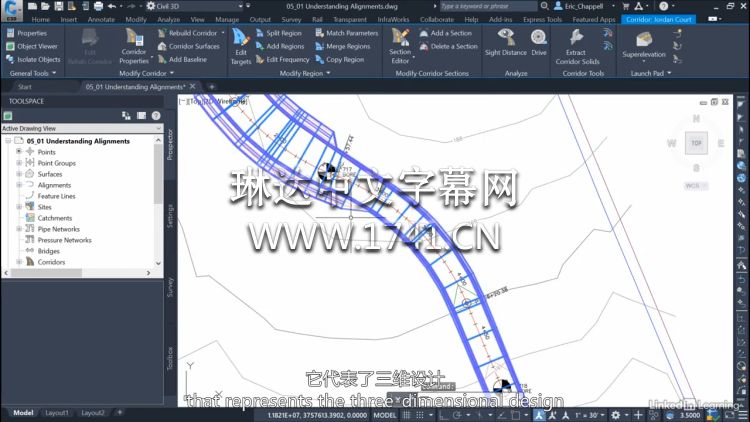Expand the Points tree node
Image resolution: width=750 pixels, height=422 pixels.
(19, 152)
